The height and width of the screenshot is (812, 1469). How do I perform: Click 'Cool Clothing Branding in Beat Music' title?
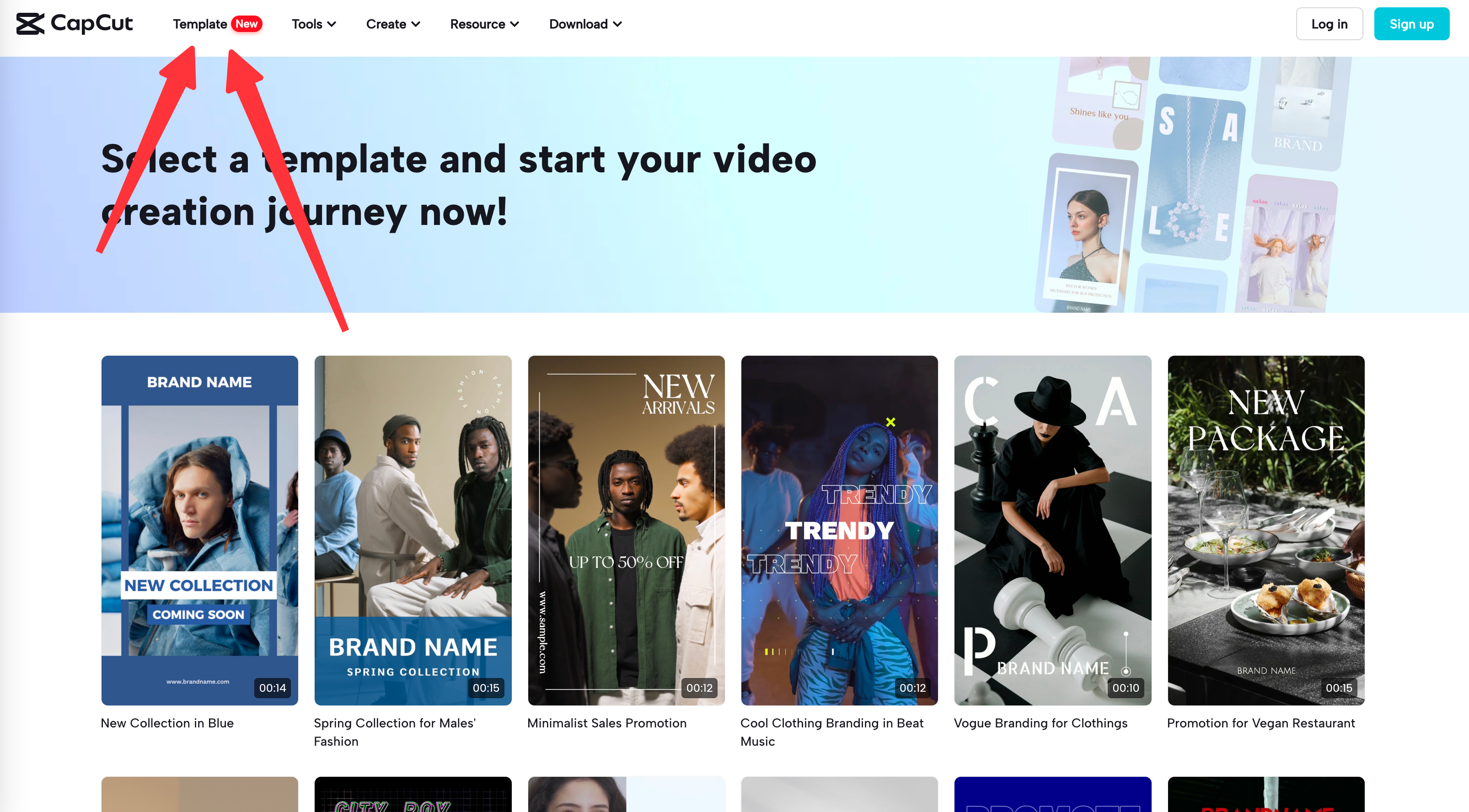tap(831, 732)
